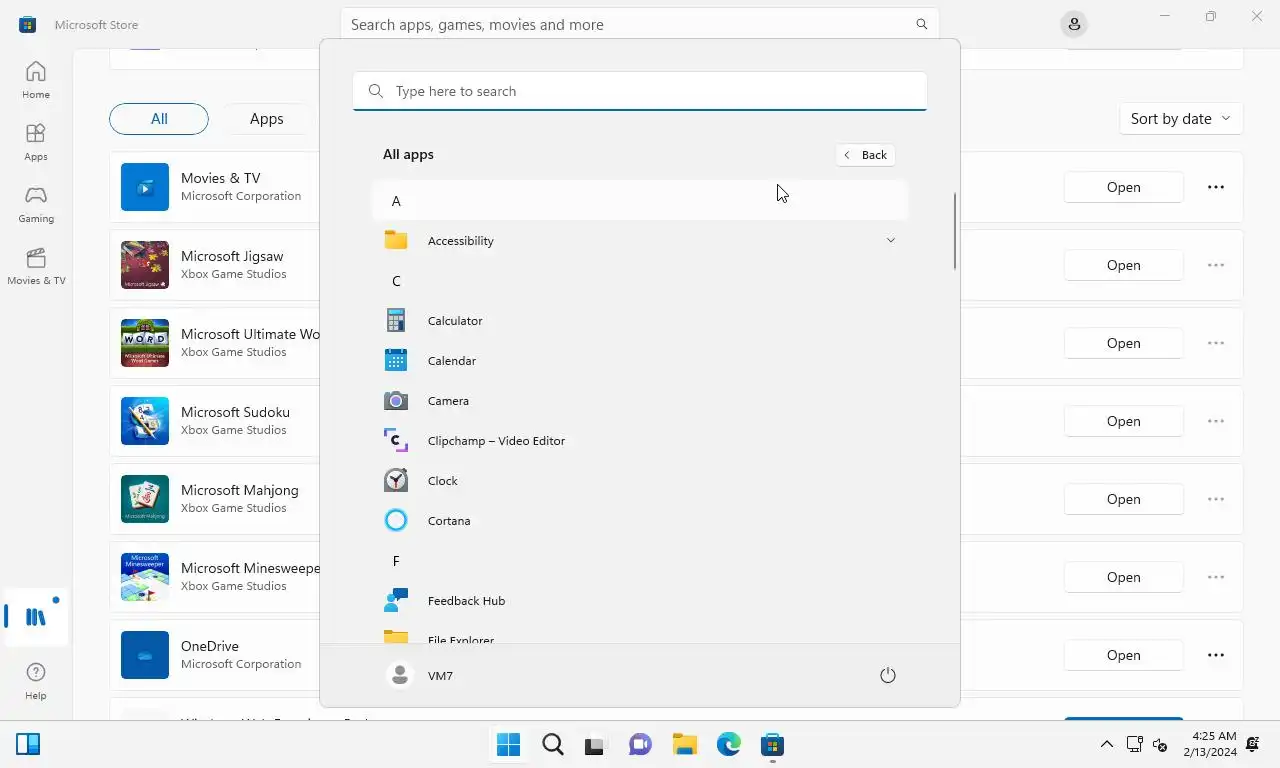Jump to letter C section header

tap(640, 281)
